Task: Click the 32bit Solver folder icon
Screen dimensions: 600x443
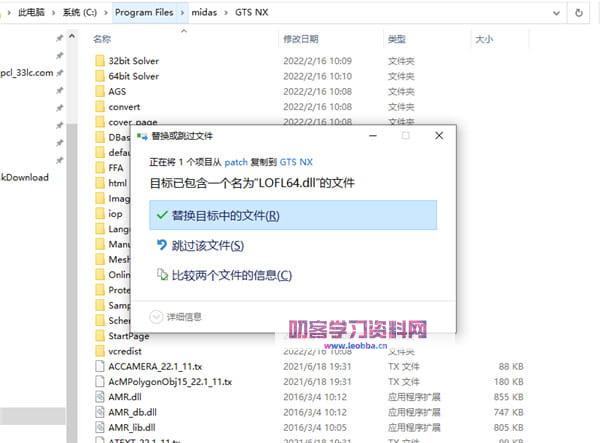Action: click(99, 61)
